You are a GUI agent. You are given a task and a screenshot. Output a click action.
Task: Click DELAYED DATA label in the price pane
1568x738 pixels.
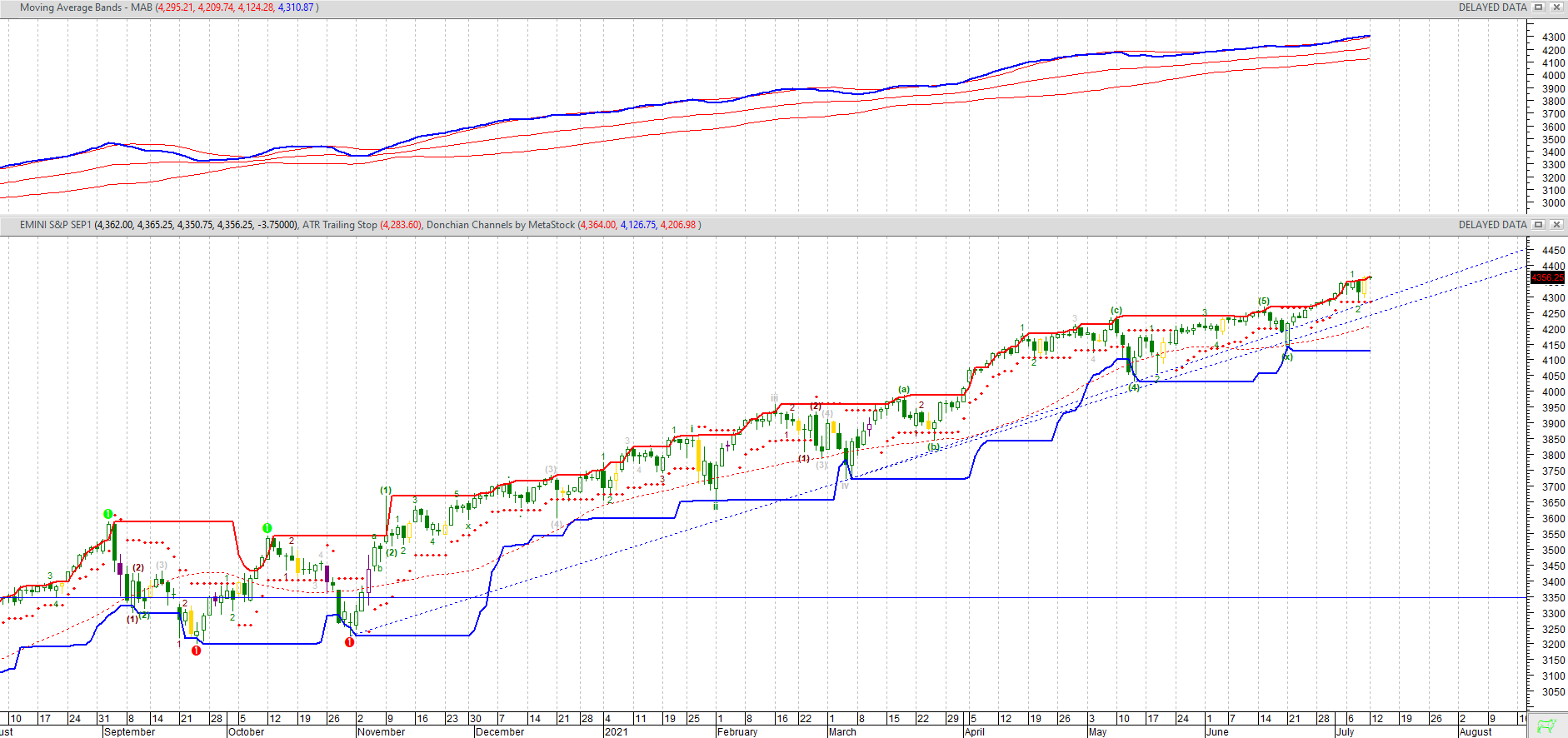pyautogui.click(x=1492, y=225)
